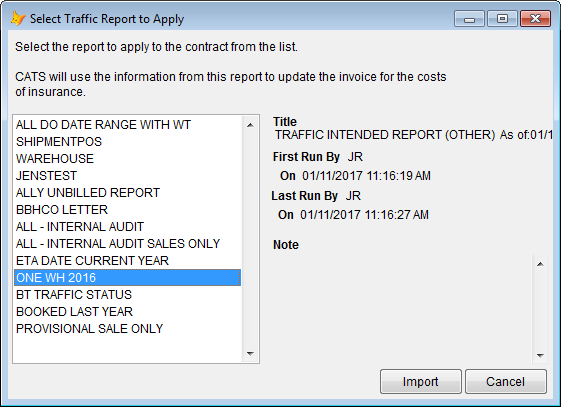Choose ETA DATE CURRENT YEAR report
Viewport: 561px width, 407px height.
pyautogui.click(x=127, y=261)
